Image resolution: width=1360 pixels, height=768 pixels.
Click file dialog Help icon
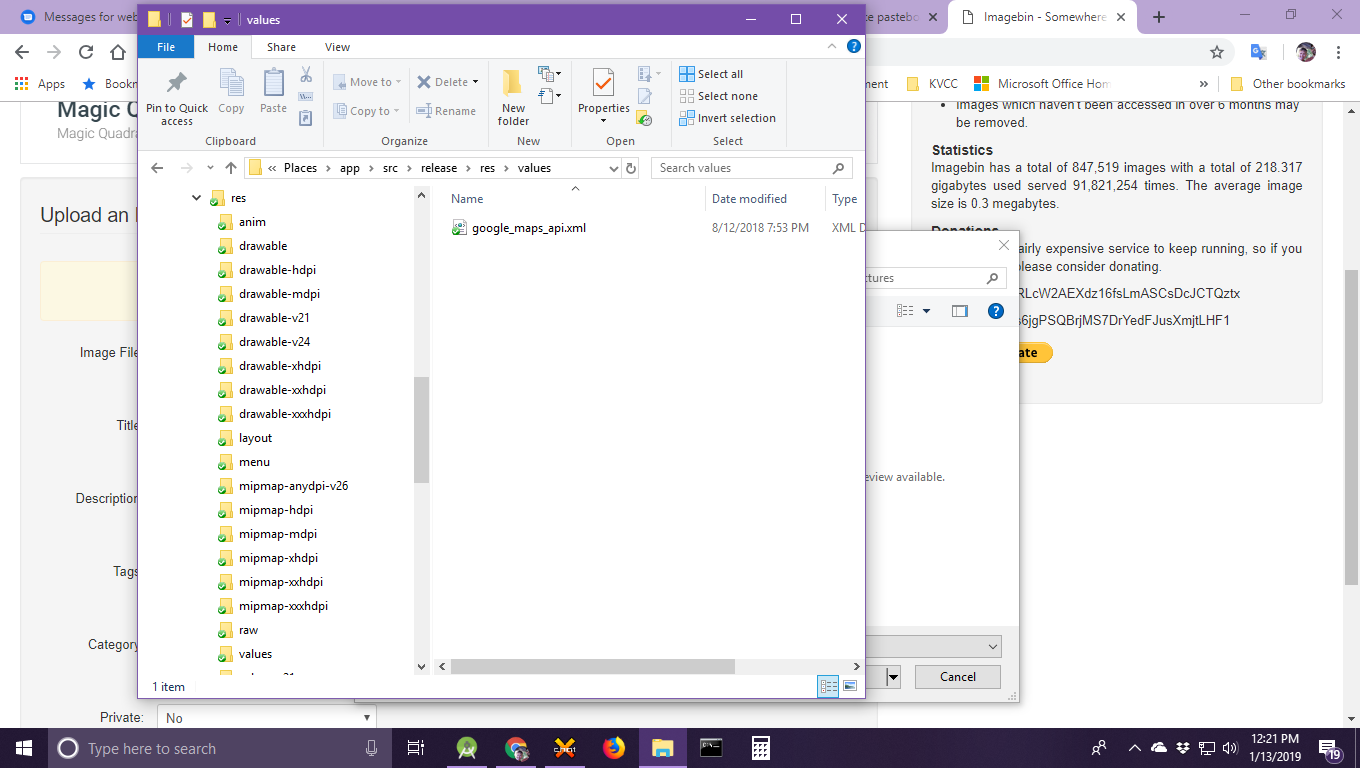click(996, 311)
